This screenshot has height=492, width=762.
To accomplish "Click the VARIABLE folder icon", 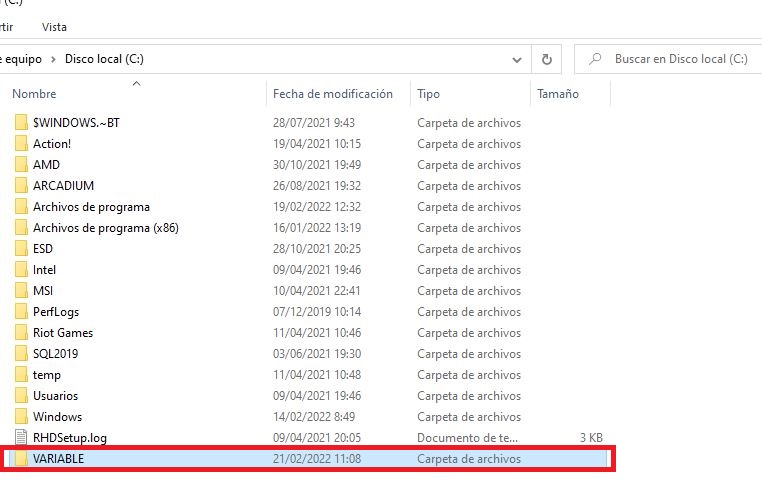I will coord(21,458).
